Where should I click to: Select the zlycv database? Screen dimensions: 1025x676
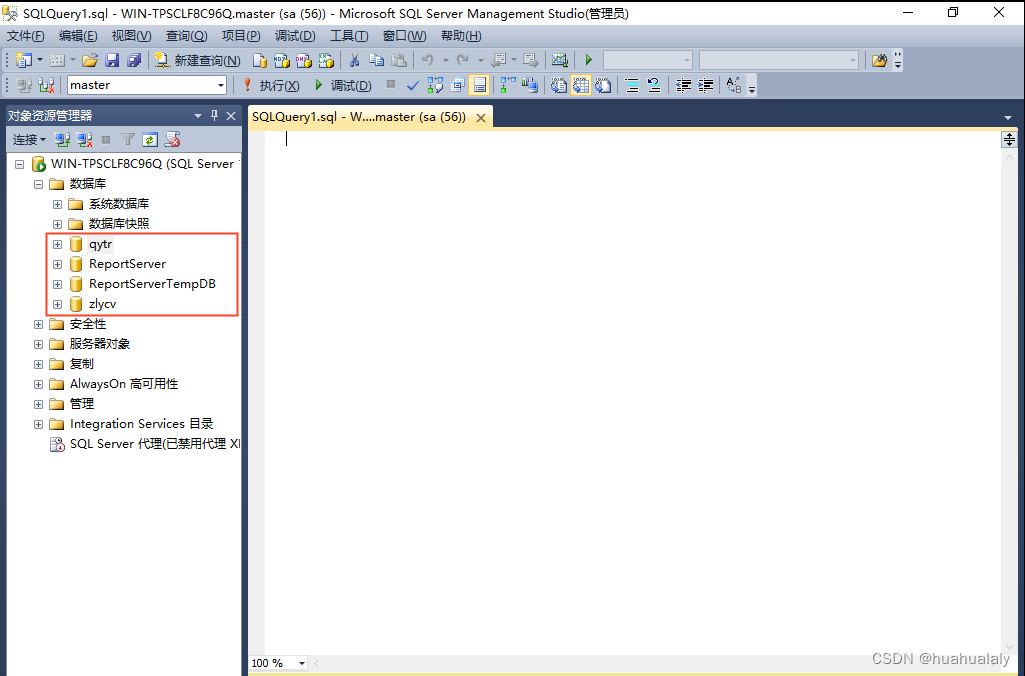pos(103,303)
